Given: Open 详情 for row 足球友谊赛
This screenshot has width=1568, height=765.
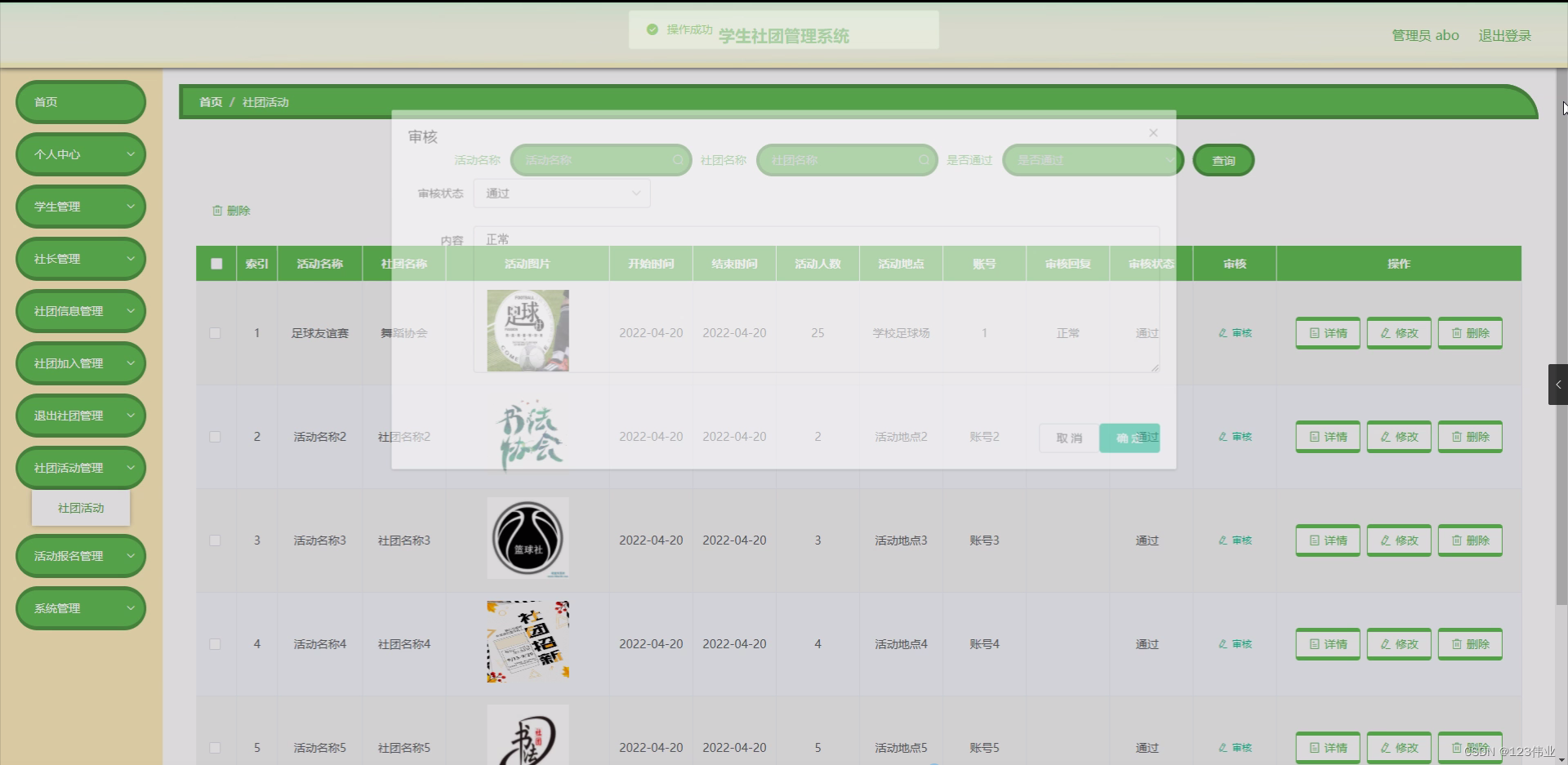Looking at the screenshot, I should 1328,333.
